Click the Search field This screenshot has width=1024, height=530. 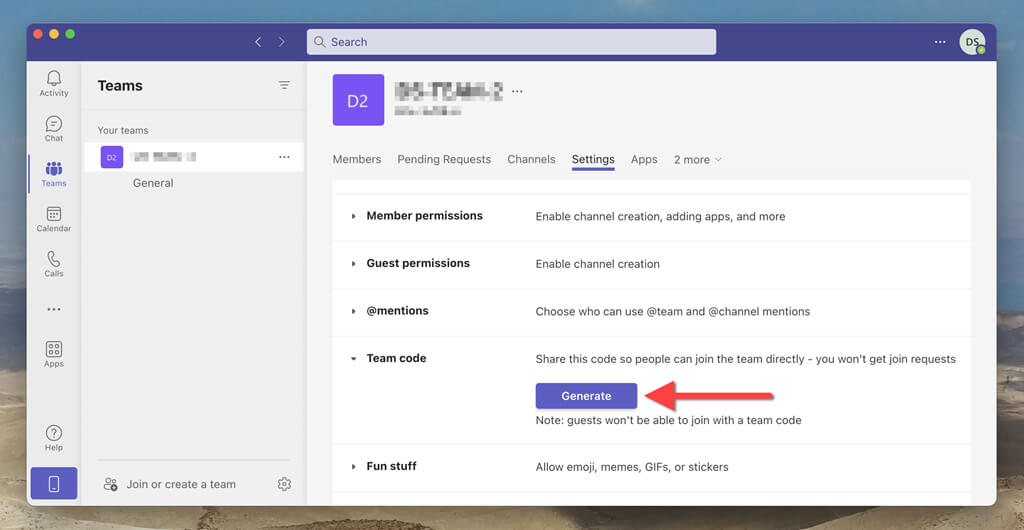(x=511, y=42)
